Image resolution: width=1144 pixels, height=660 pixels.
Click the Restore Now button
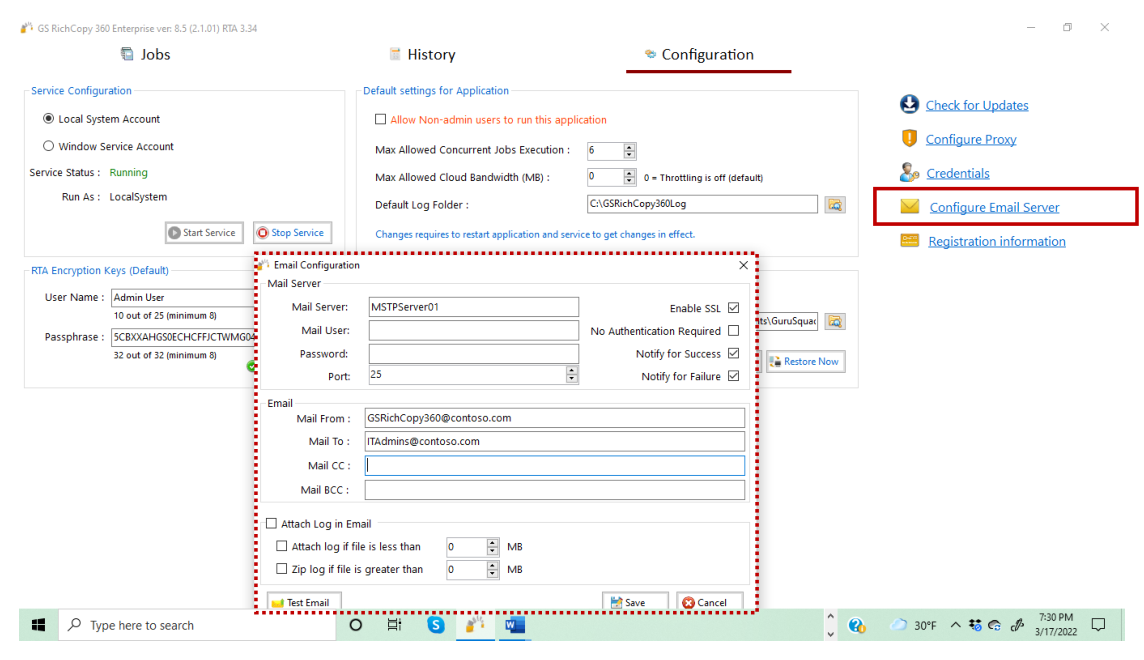[805, 362]
